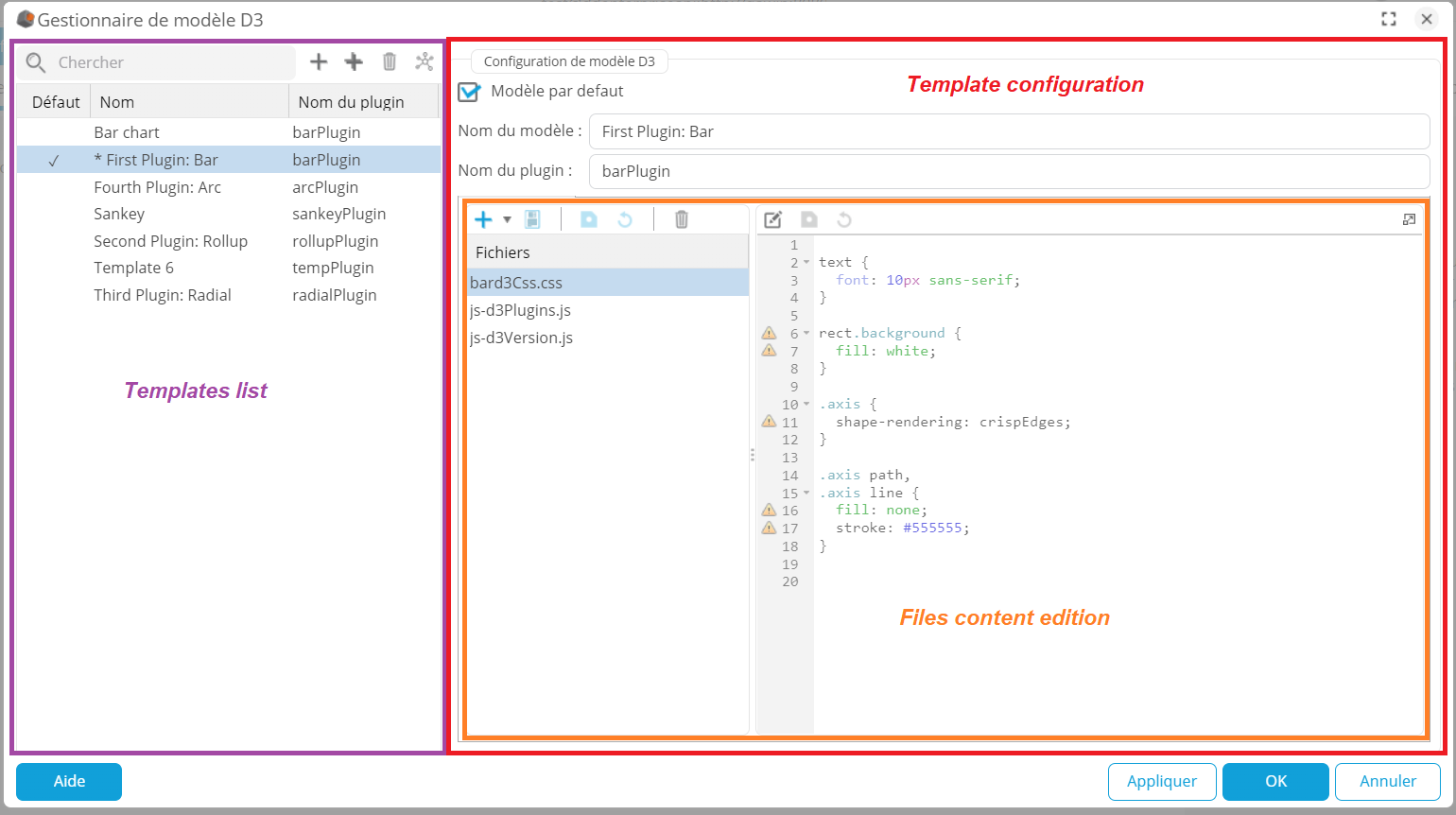The height and width of the screenshot is (815, 1456).
Task: Click the blue circular arrow in the files toolbar
Action: coord(625,219)
